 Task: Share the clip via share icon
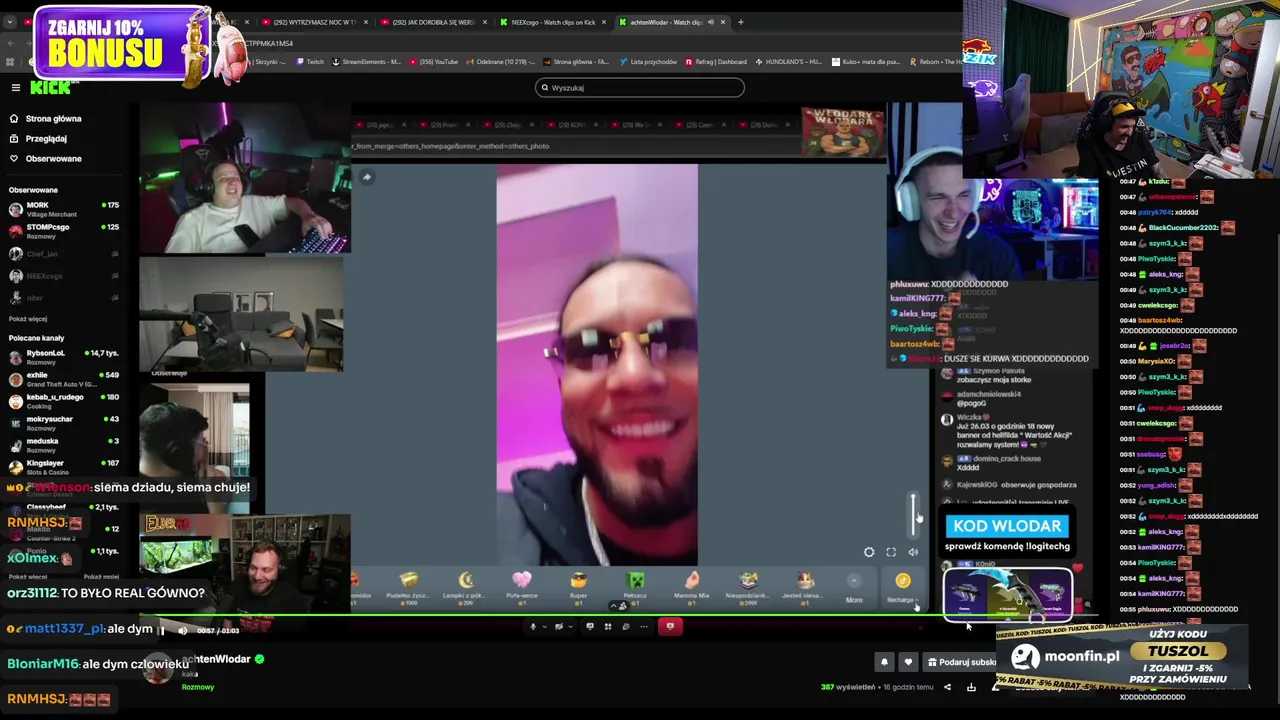click(x=947, y=687)
